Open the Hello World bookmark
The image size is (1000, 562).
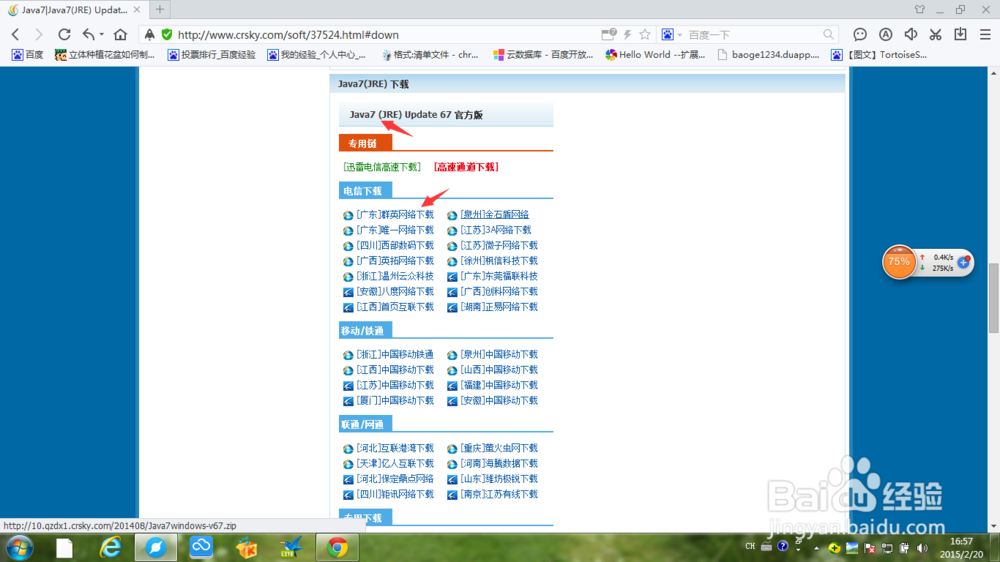(656, 55)
